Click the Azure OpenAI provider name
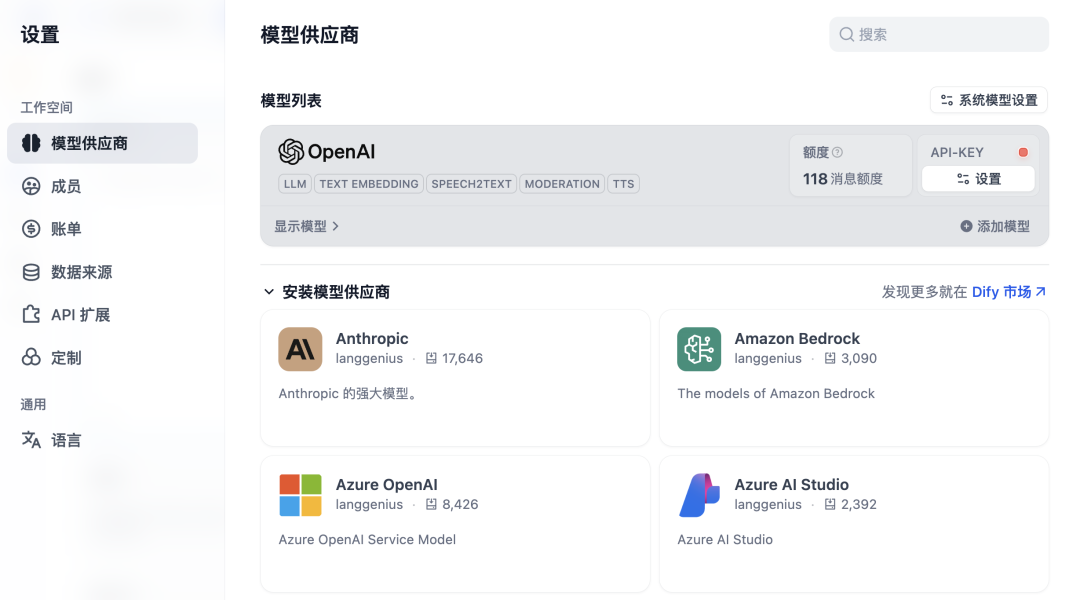The image size is (1080, 600). click(386, 485)
